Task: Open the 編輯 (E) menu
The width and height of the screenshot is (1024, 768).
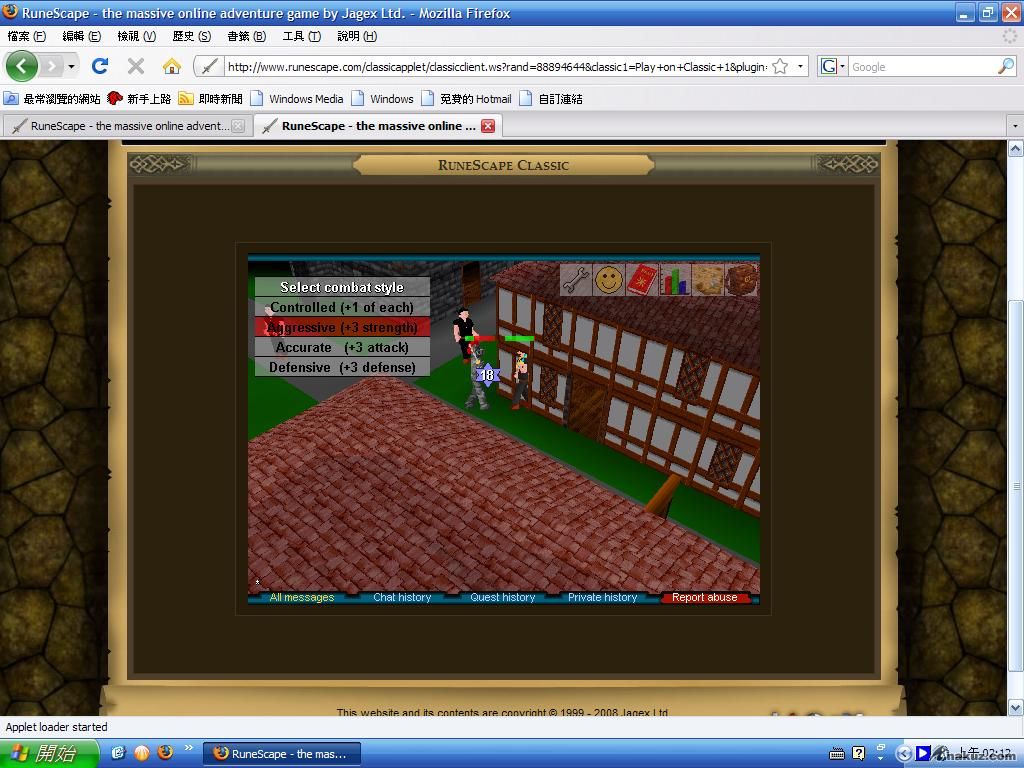Action: [x=82, y=36]
